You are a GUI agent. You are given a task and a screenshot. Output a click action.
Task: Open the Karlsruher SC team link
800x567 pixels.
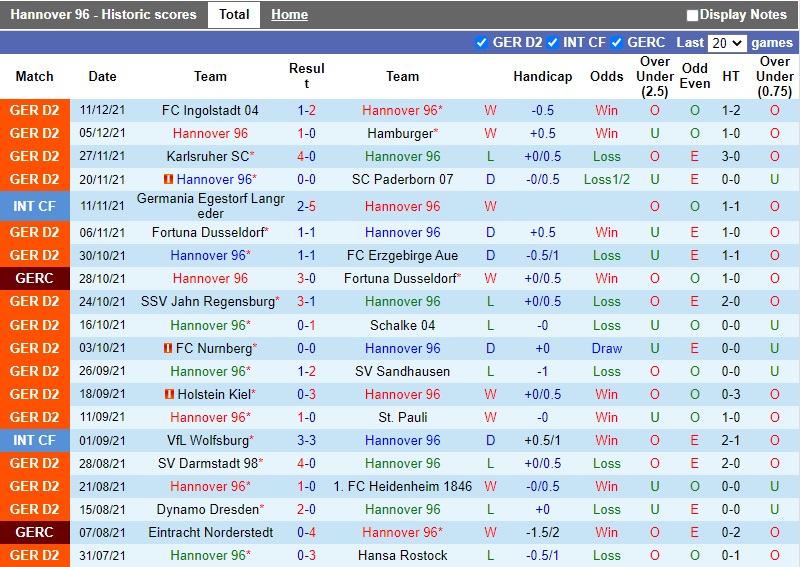click(210, 156)
